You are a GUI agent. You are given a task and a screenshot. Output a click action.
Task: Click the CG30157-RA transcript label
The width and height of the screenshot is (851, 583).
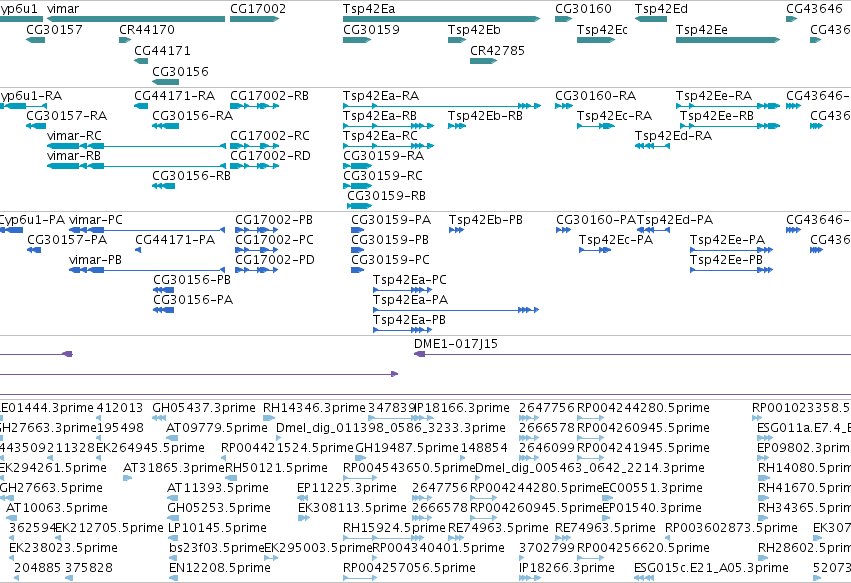pyautogui.click(x=67, y=116)
